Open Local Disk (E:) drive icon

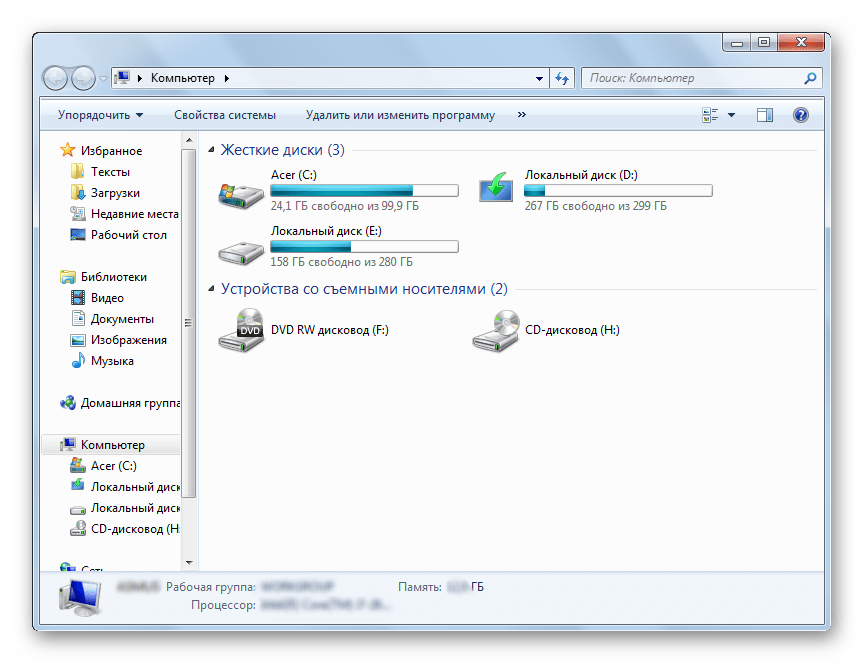(x=241, y=253)
